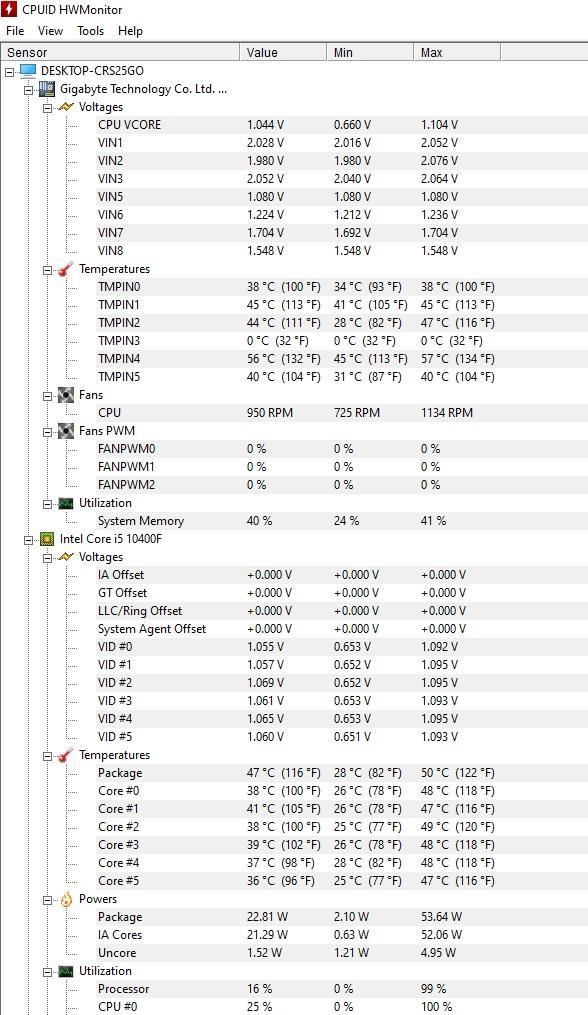This screenshot has width=588, height=1015.
Task: Open the Tools menu
Action: click(x=91, y=31)
